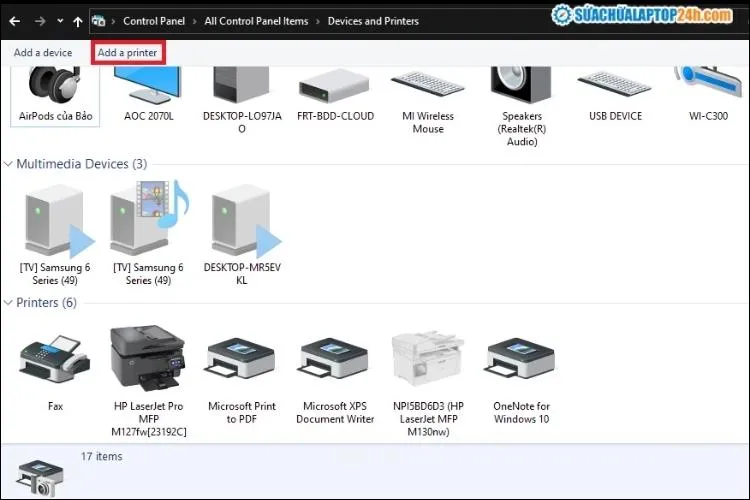Select the Microsoft Print to PDF icon
Image resolution: width=750 pixels, height=500 pixels.
coord(241,360)
